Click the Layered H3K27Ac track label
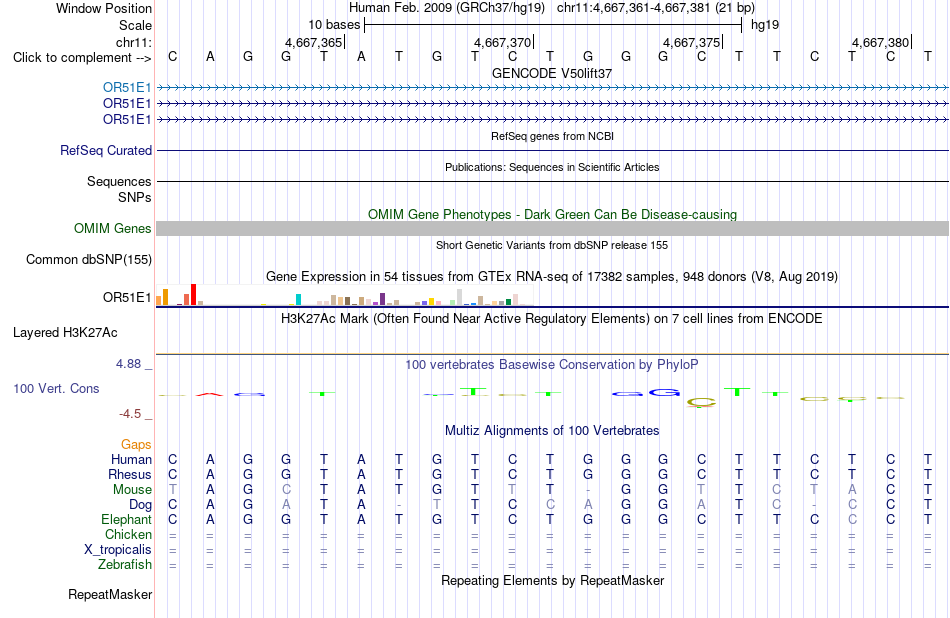Image resolution: width=950 pixels, height=618 pixels. coord(65,333)
